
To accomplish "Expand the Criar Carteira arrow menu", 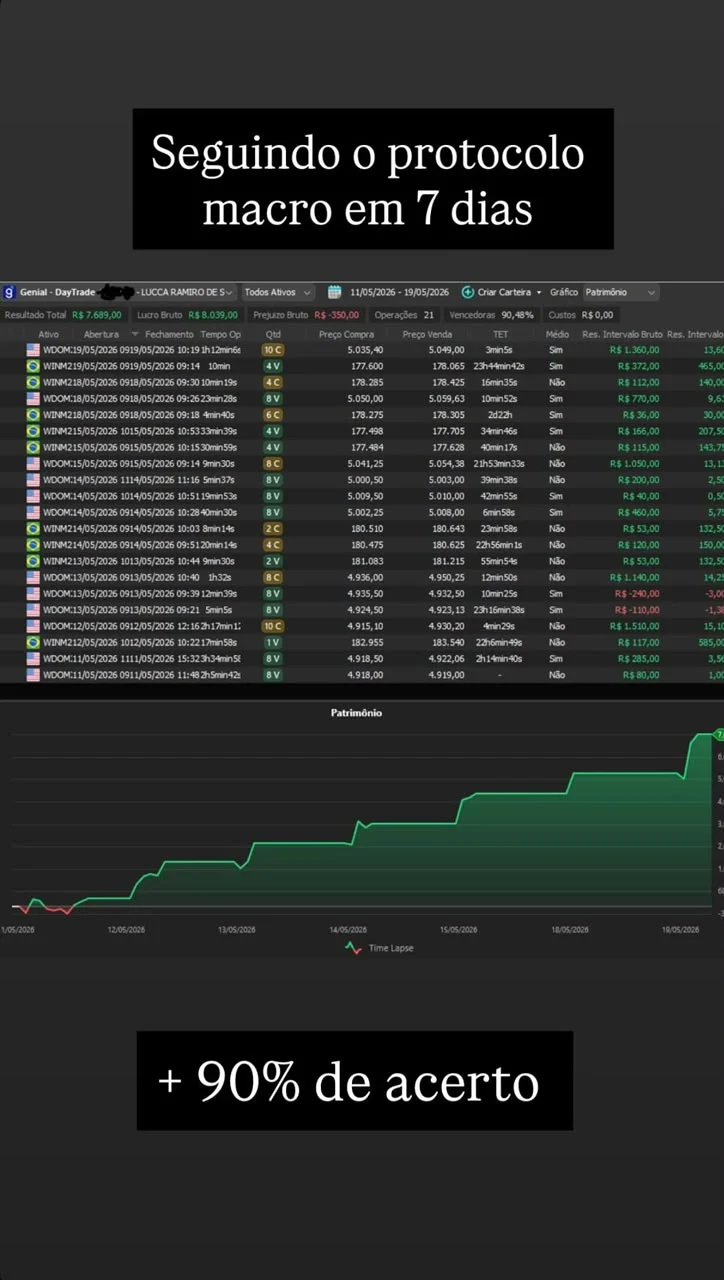I will (x=539, y=293).
